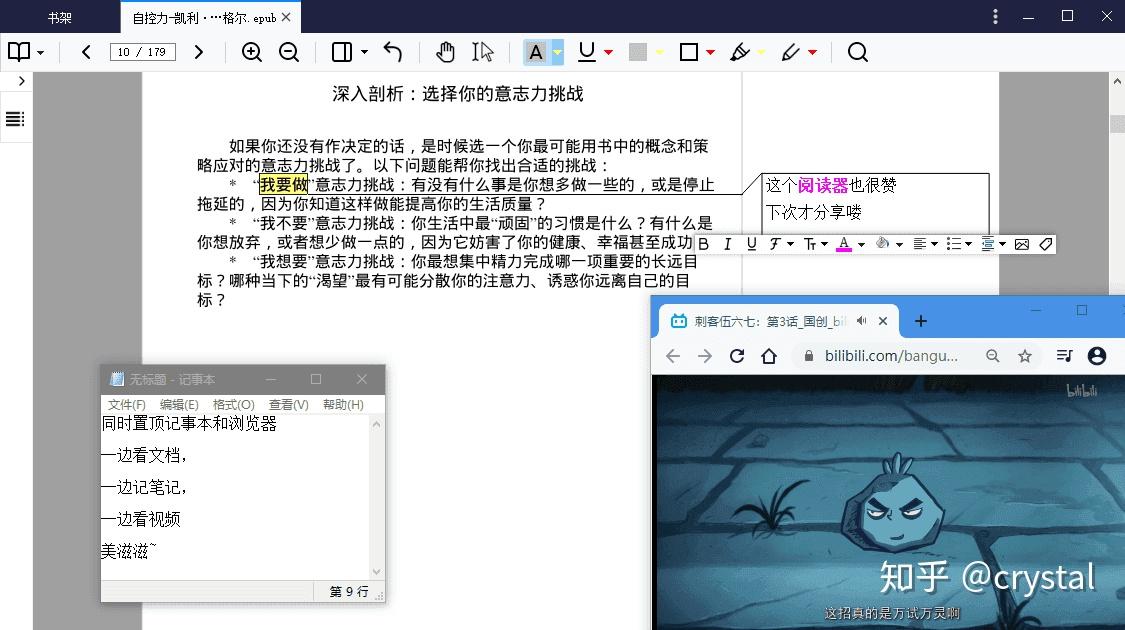This screenshot has width=1125, height=630.
Task: Expand the text alignment dropdown
Action: pos(934,244)
